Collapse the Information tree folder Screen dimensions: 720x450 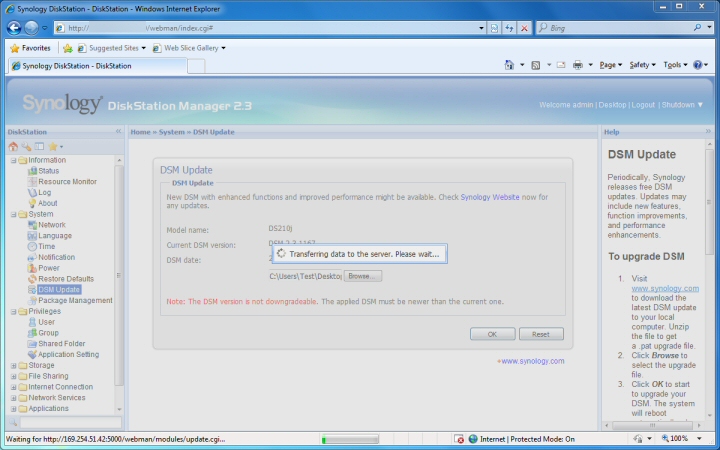[x=13, y=160]
